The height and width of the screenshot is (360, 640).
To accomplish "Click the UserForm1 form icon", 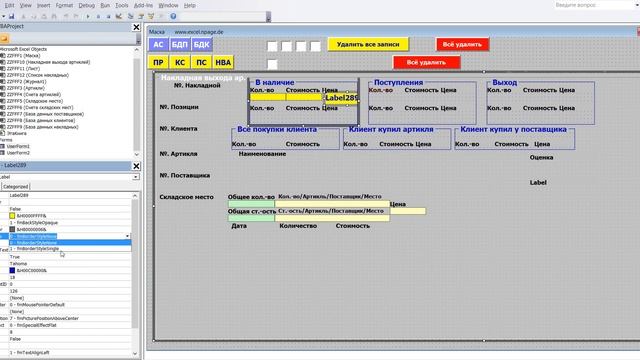I will pyautogui.click(x=2, y=146).
